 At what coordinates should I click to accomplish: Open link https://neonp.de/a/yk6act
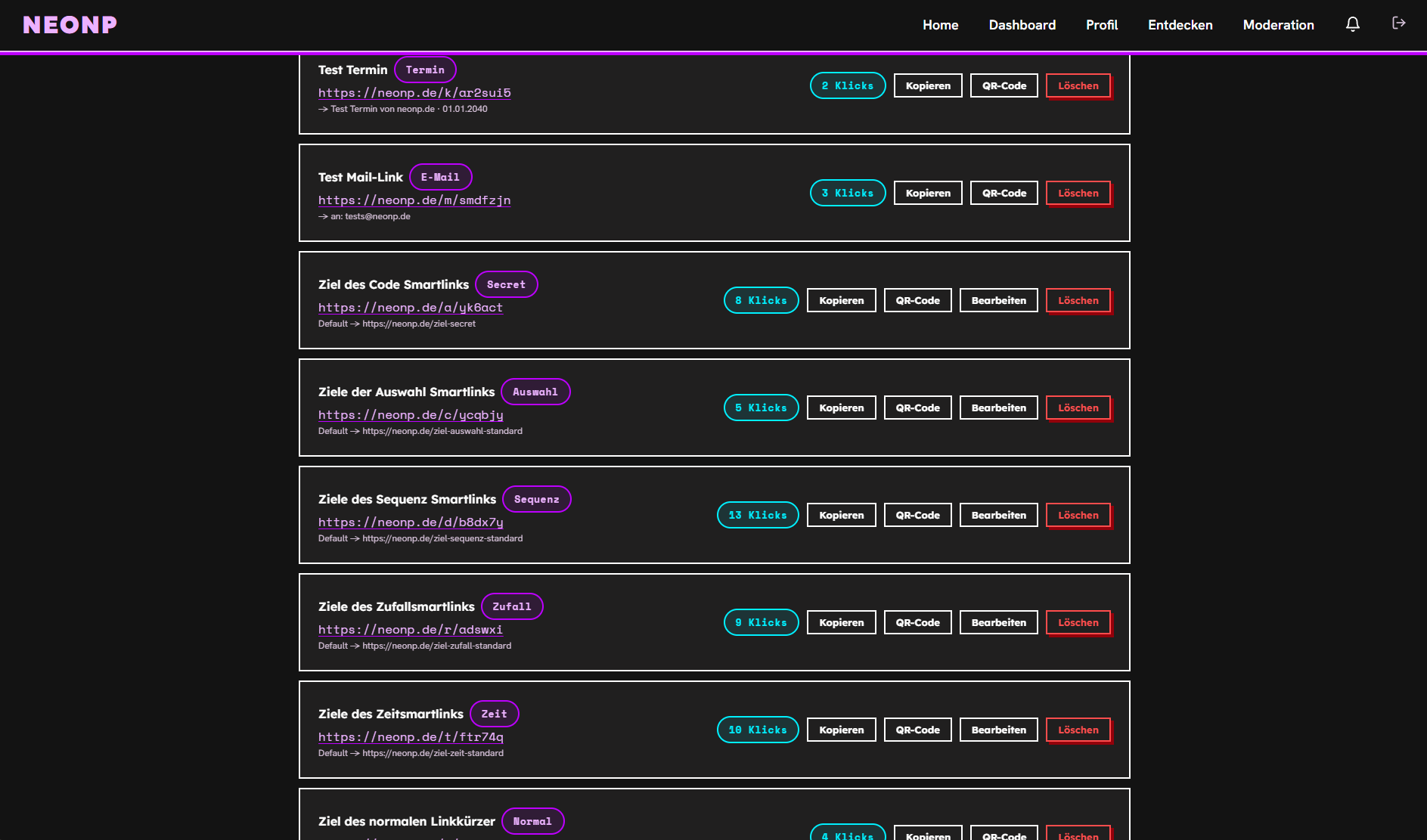[411, 308]
